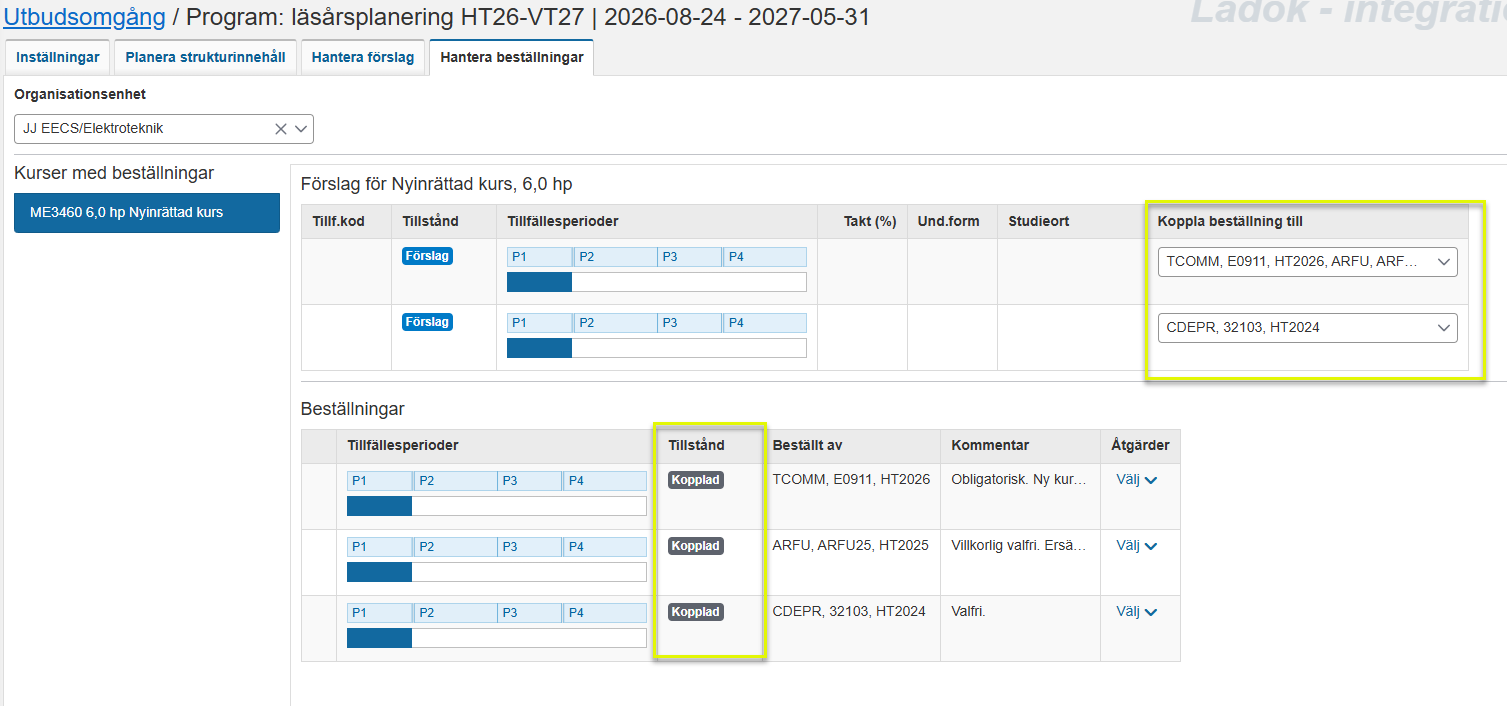Switch to the Planera strukturinnehåll tab
The width and height of the screenshot is (1507, 706).
tap(205, 58)
